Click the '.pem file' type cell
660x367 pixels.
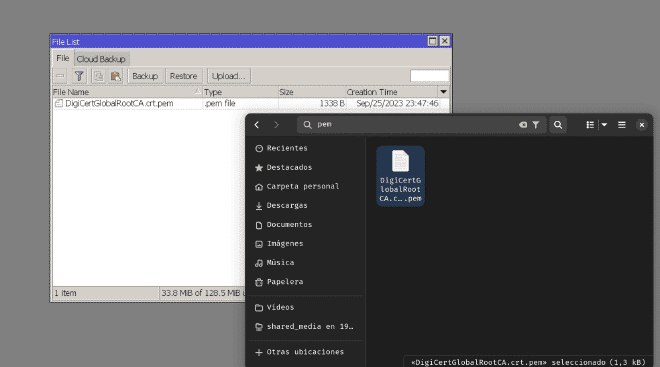pyautogui.click(x=220, y=104)
